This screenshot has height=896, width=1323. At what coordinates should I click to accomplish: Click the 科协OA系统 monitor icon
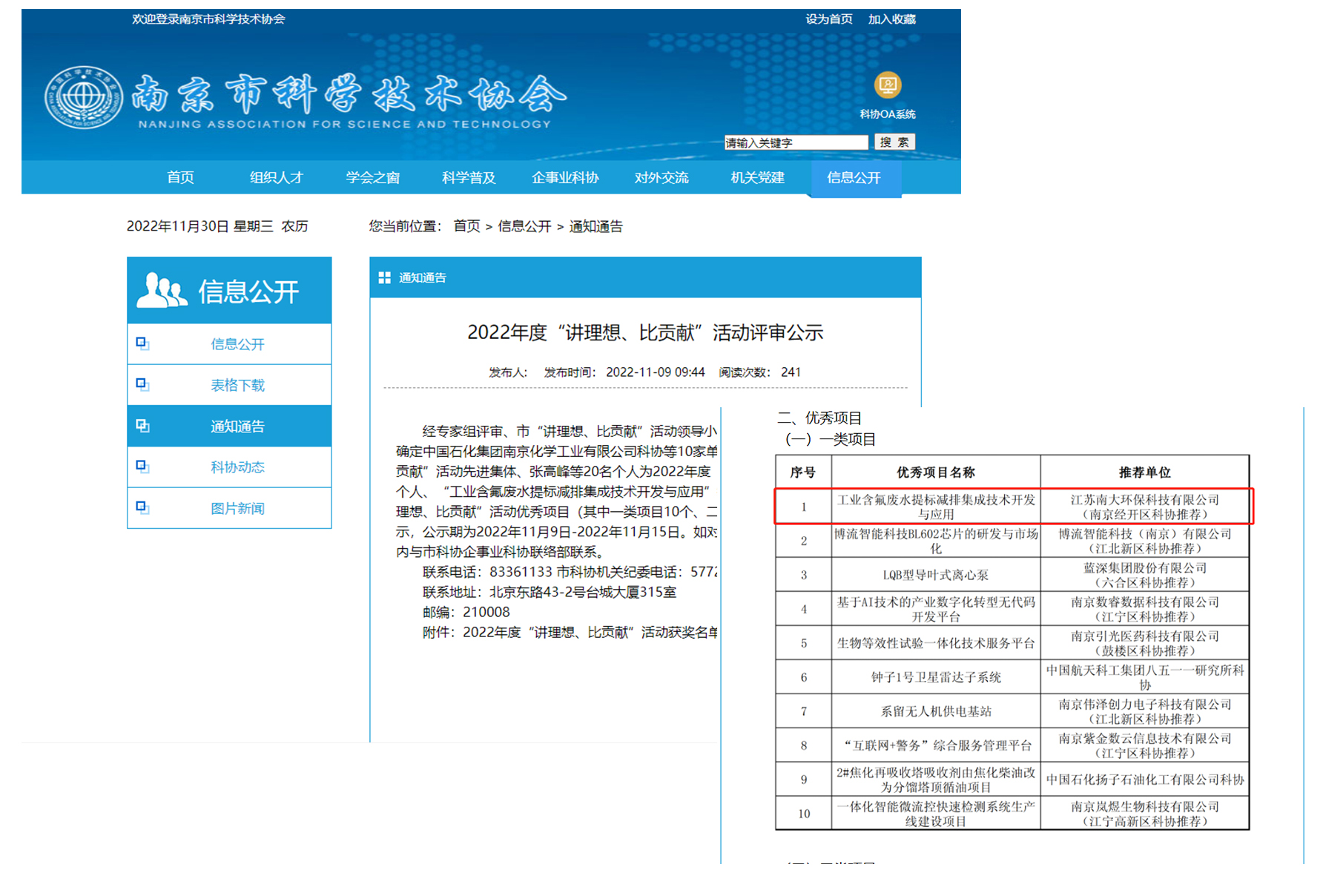[887, 85]
